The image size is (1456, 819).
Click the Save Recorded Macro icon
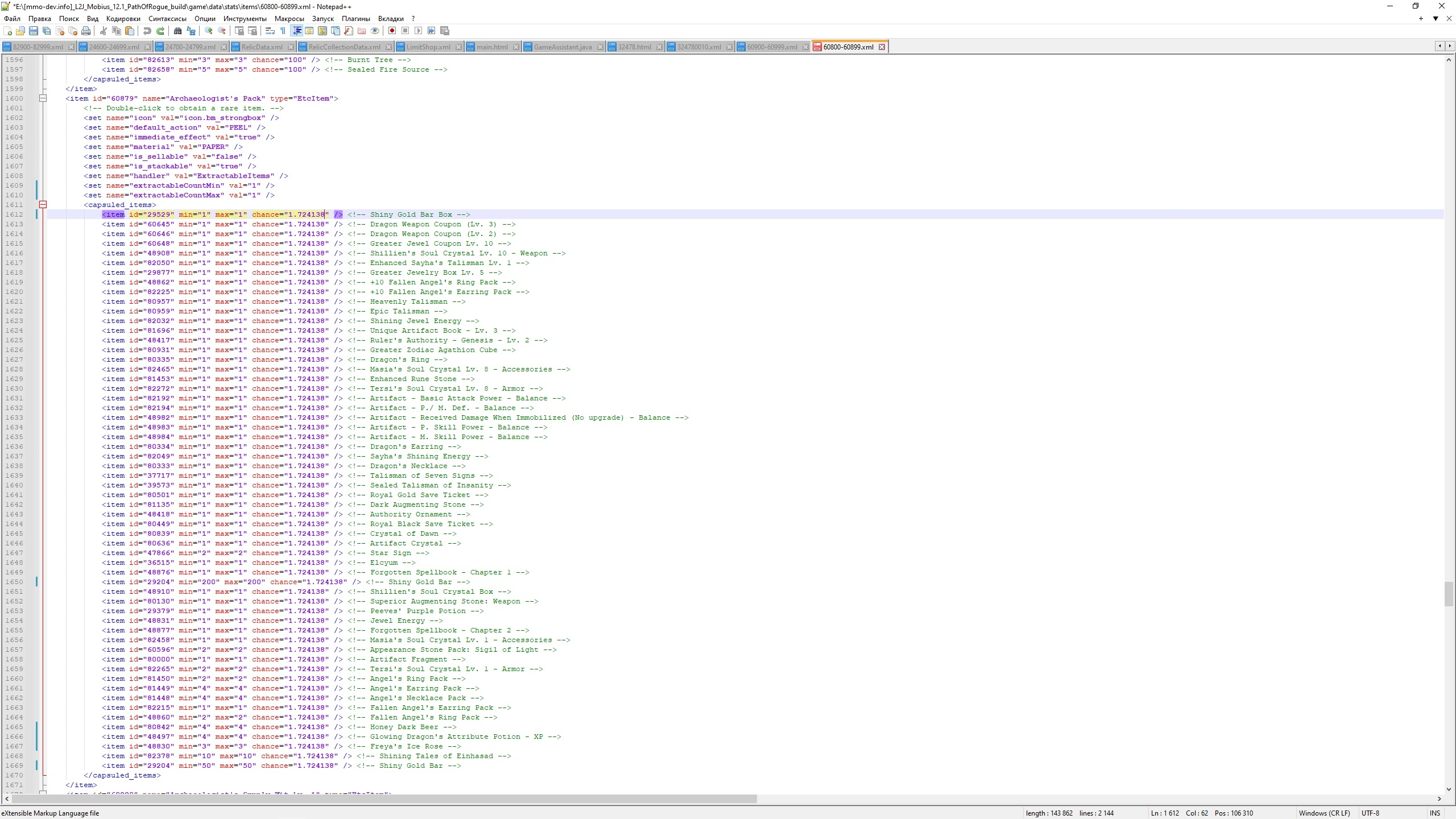point(445,31)
